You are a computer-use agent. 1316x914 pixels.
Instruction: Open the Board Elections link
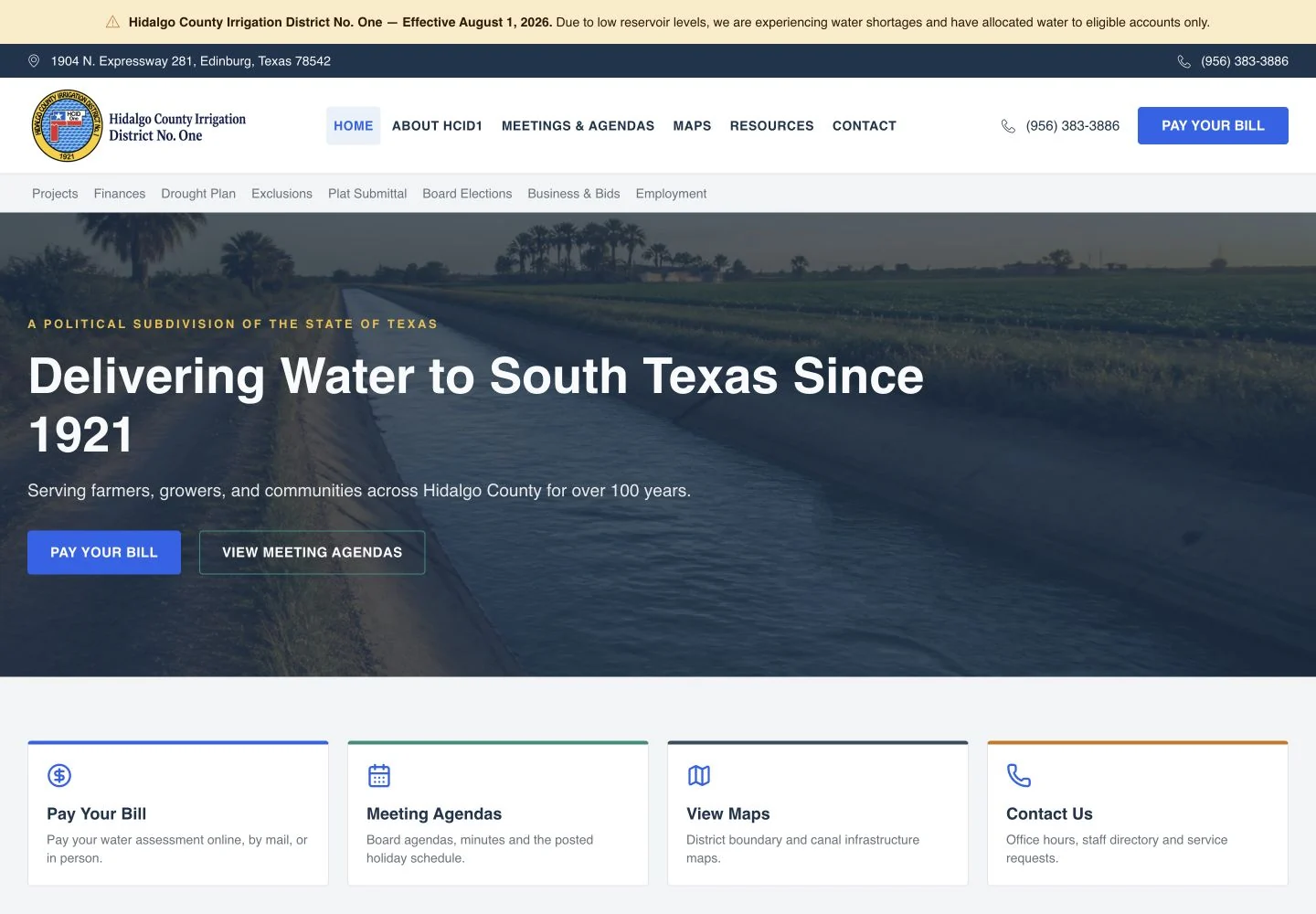[467, 194]
